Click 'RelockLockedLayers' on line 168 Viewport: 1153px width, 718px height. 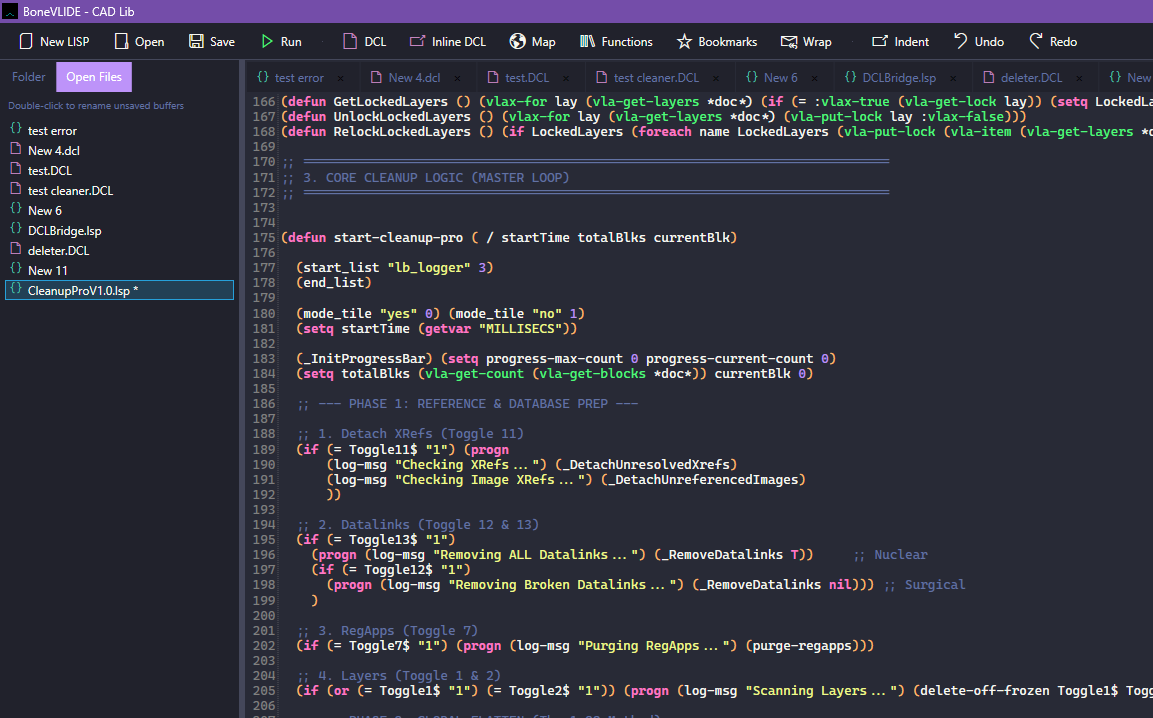click(402, 132)
